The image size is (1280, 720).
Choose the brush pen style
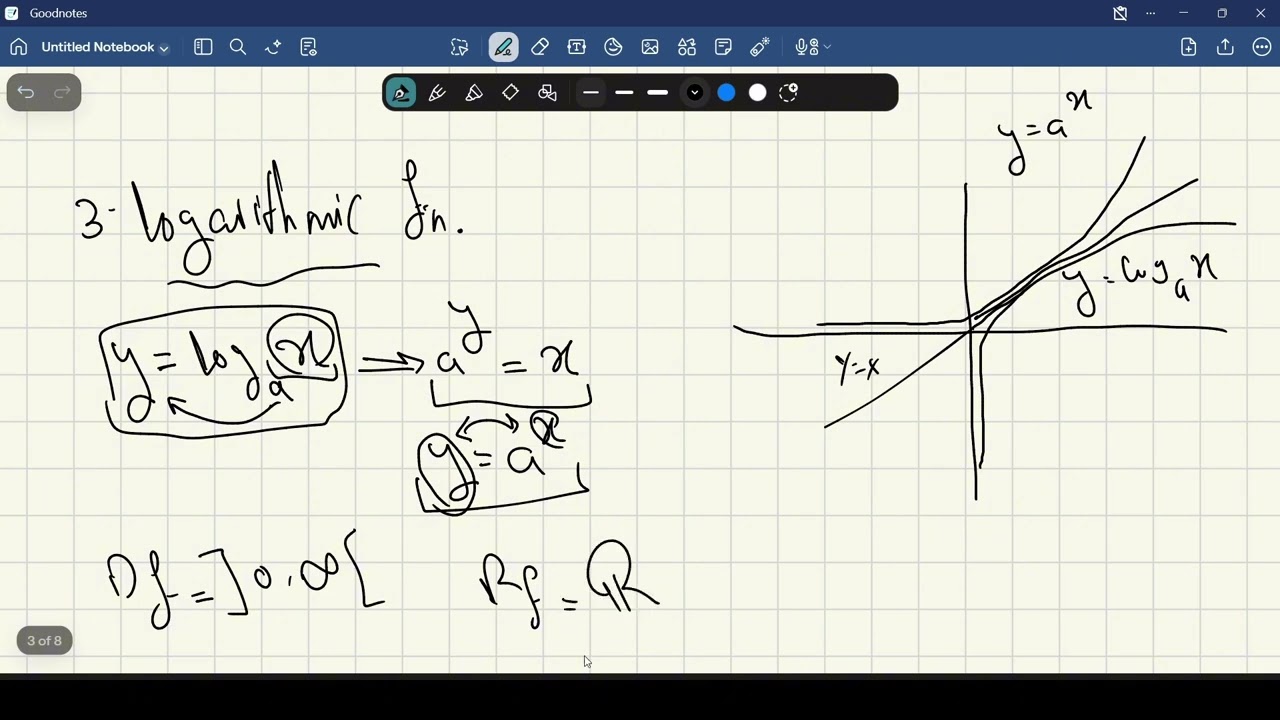click(474, 93)
